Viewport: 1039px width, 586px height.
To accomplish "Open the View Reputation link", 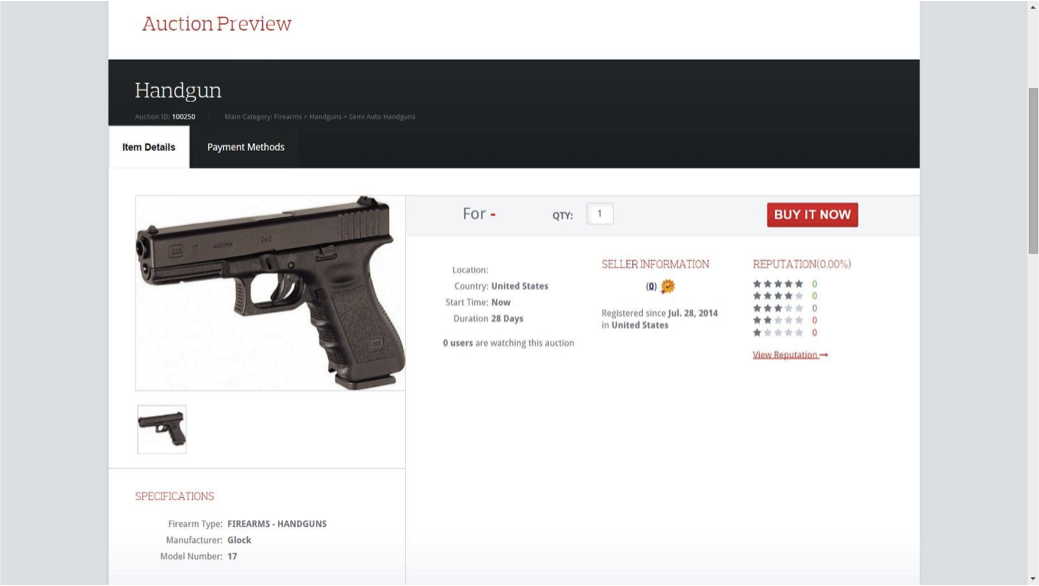I will (790, 355).
